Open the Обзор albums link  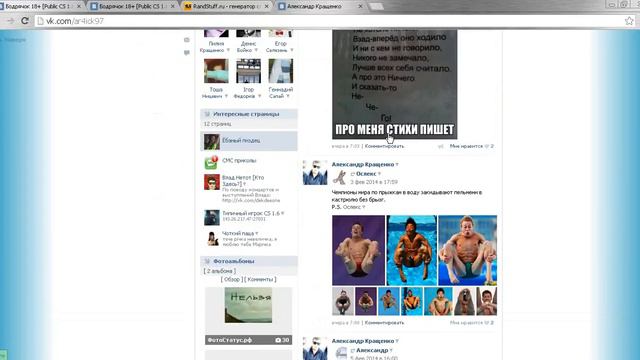point(231,279)
